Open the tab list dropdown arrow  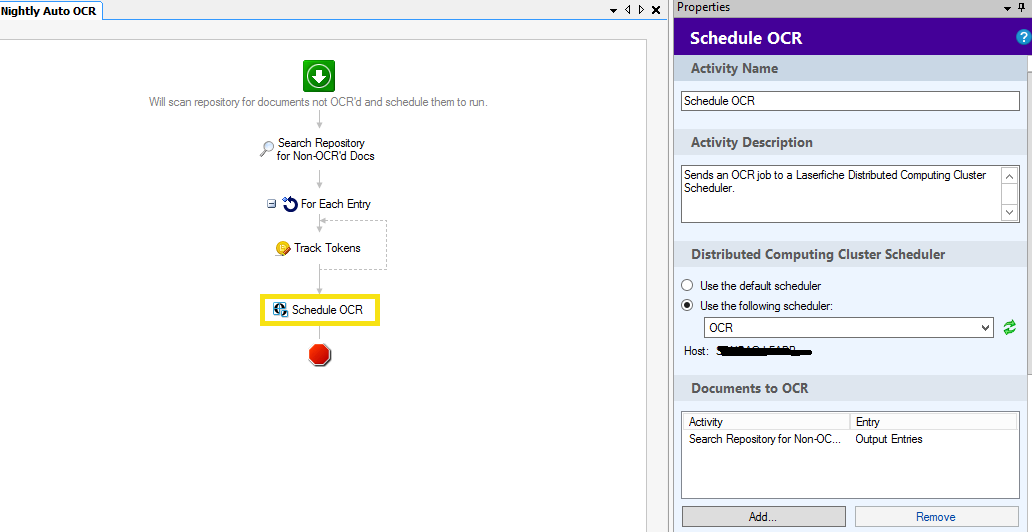pos(615,10)
